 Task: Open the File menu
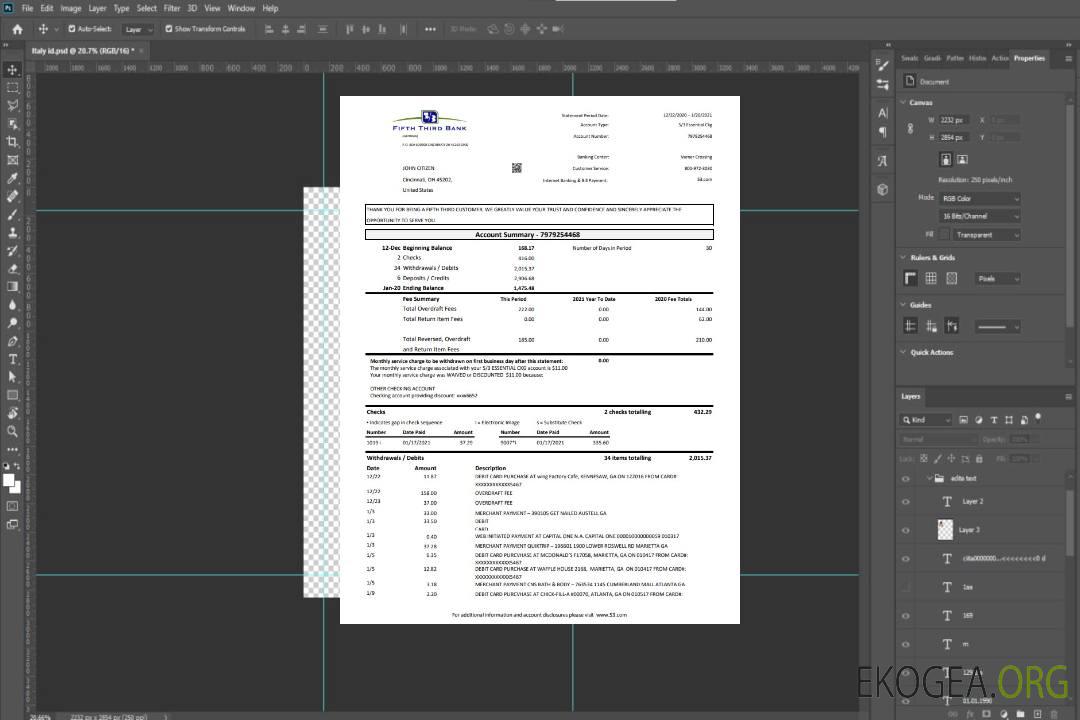[27, 8]
